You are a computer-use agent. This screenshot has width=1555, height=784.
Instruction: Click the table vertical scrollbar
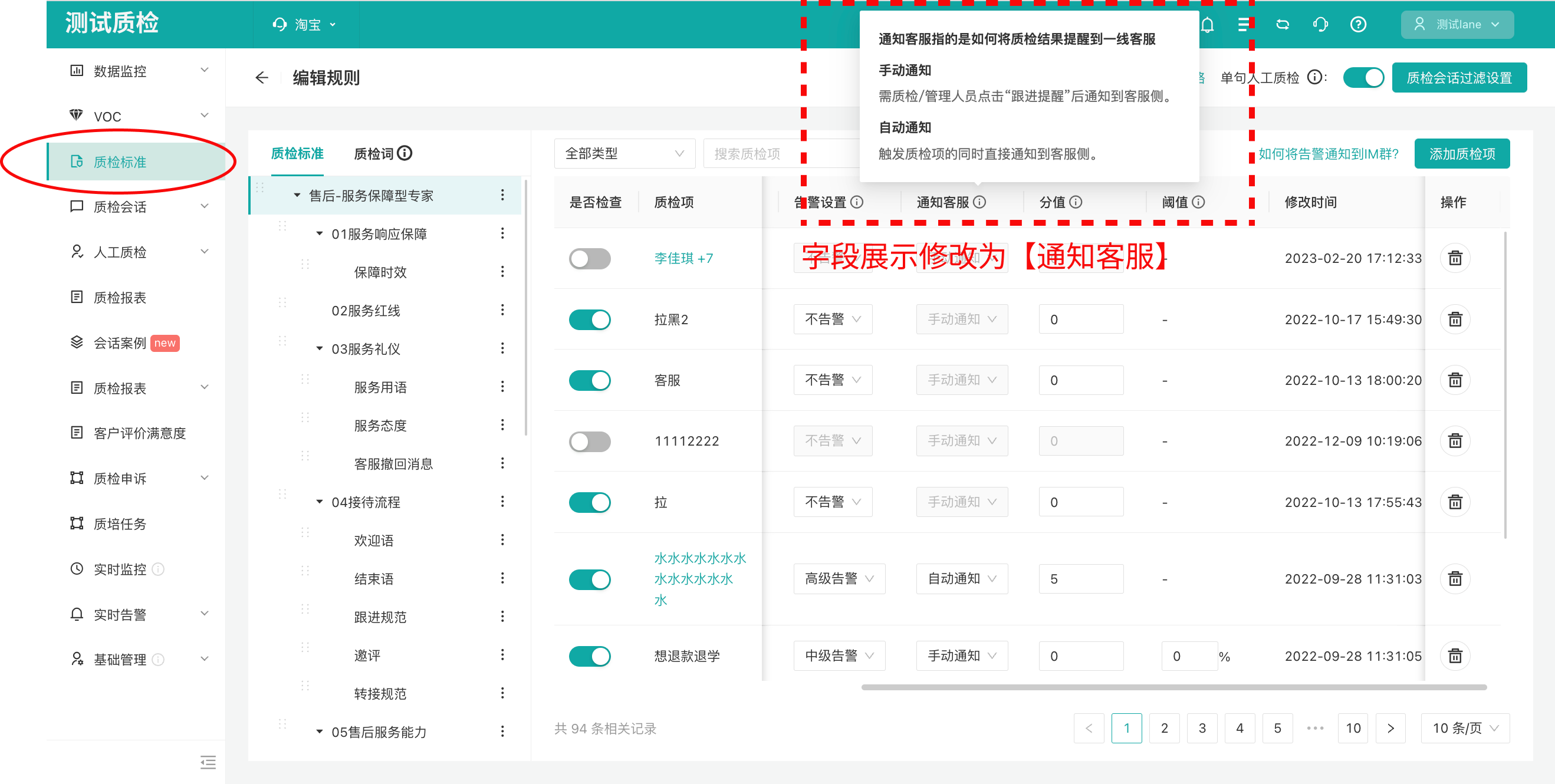1505,385
